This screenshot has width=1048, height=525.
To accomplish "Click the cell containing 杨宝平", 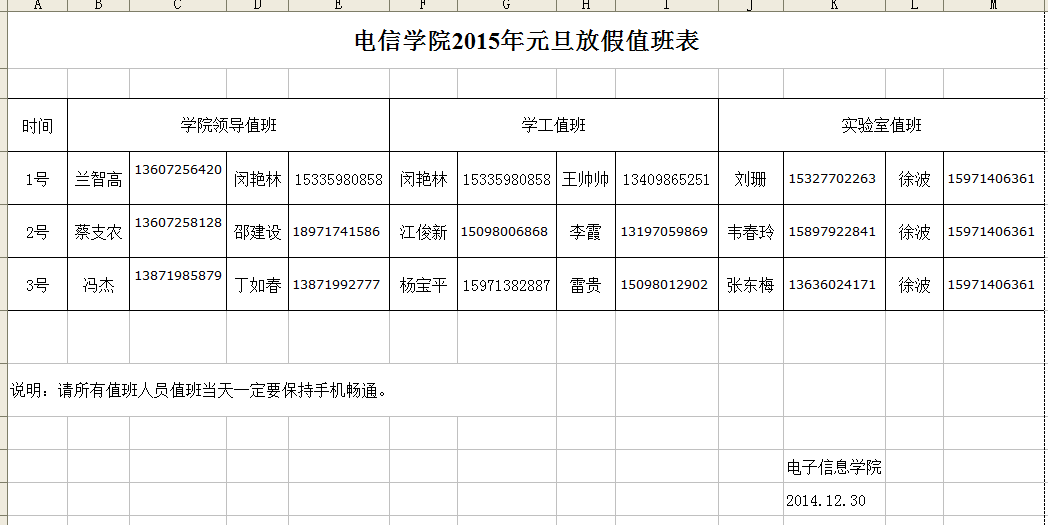I will pyautogui.click(x=423, y=285).
